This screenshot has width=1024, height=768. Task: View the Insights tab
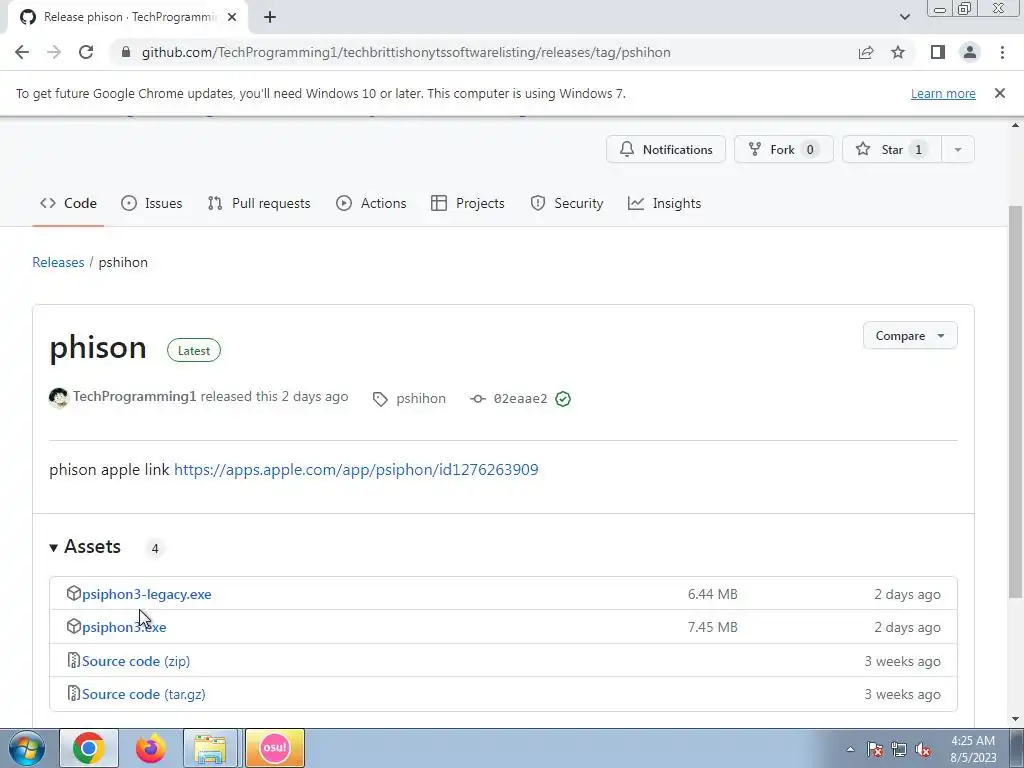(x=664, y=203)
